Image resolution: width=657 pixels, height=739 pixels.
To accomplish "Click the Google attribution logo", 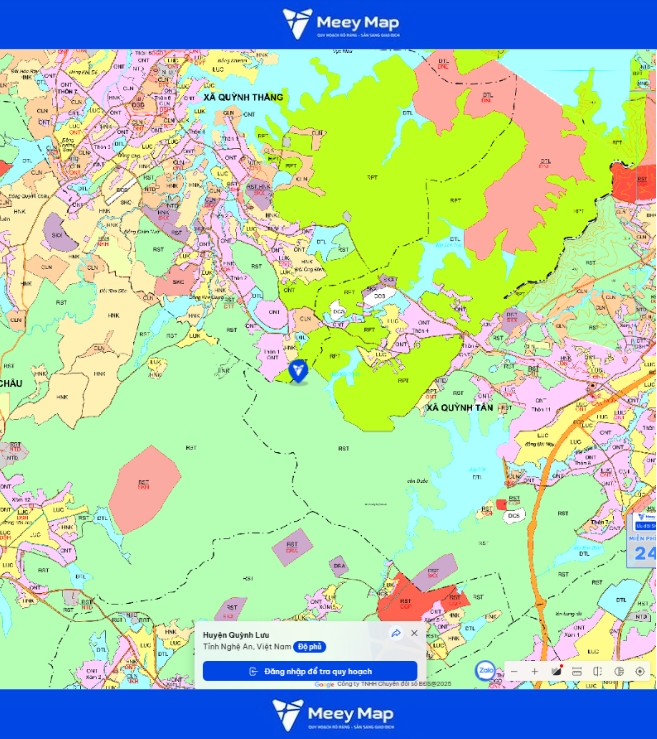I will coord(324,684).
